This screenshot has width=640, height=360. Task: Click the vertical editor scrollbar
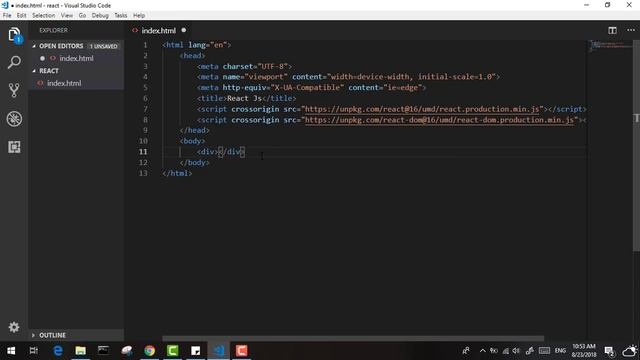tap(636, 146)
